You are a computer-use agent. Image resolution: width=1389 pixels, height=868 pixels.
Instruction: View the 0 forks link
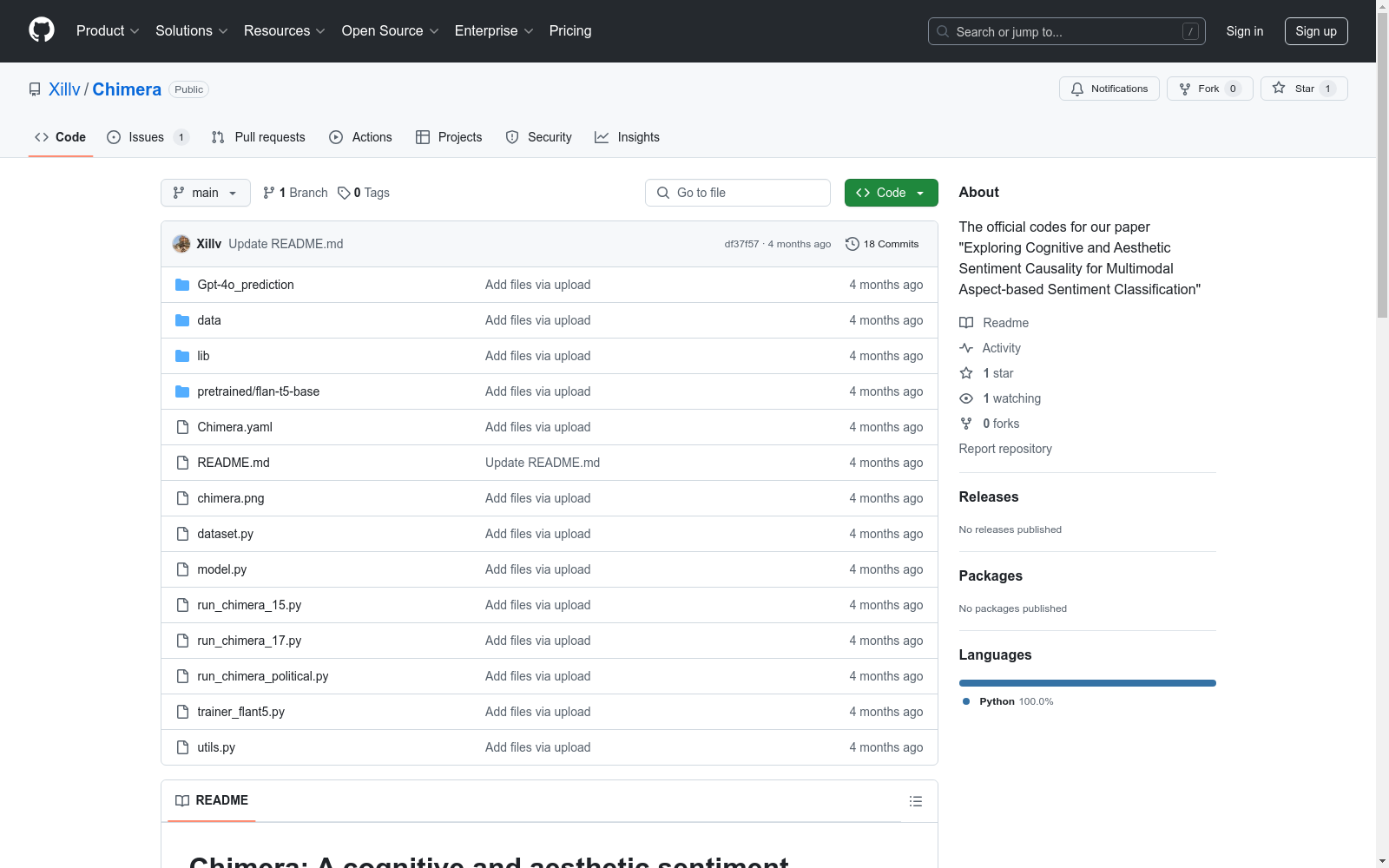click(990, 424)
